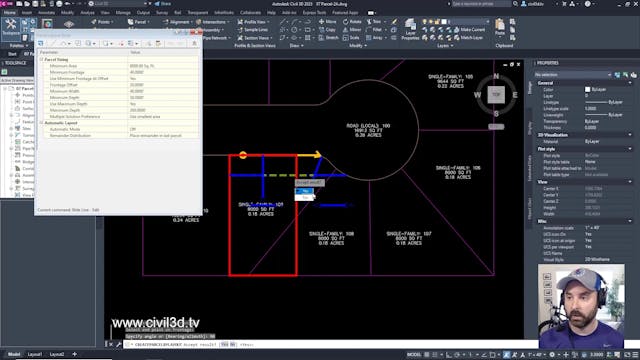
Task: Click the Remainder Distribution value
Action: point(163,136)
